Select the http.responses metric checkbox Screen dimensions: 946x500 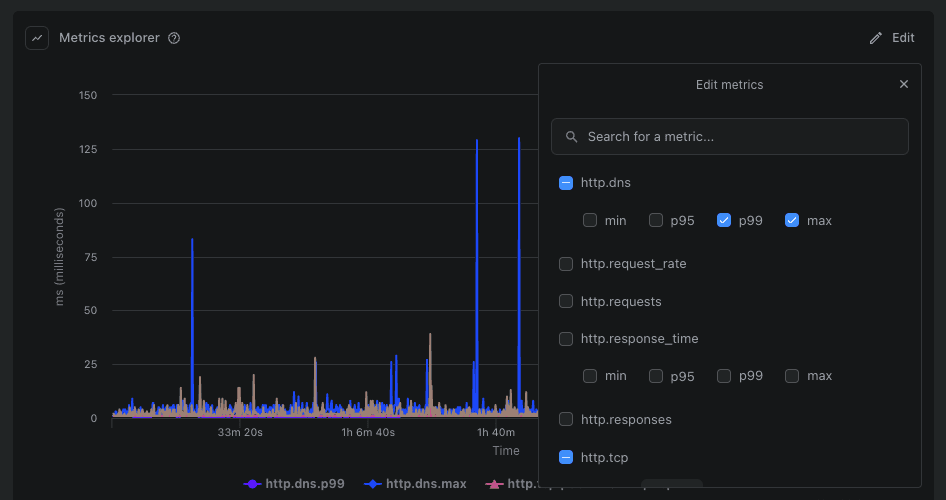(566, 419)
